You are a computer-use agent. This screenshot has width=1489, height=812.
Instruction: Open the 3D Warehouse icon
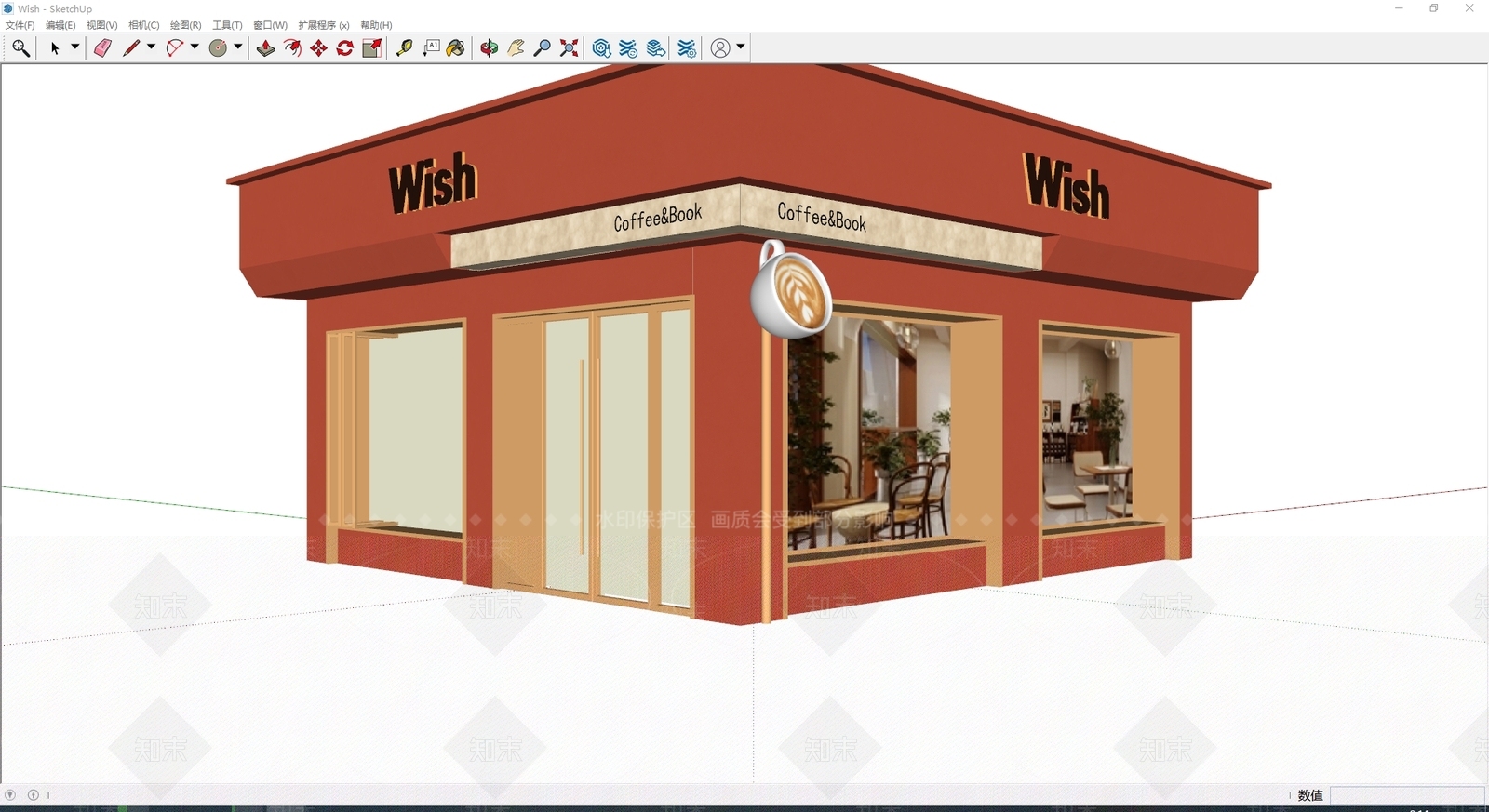tap(602, 48)
